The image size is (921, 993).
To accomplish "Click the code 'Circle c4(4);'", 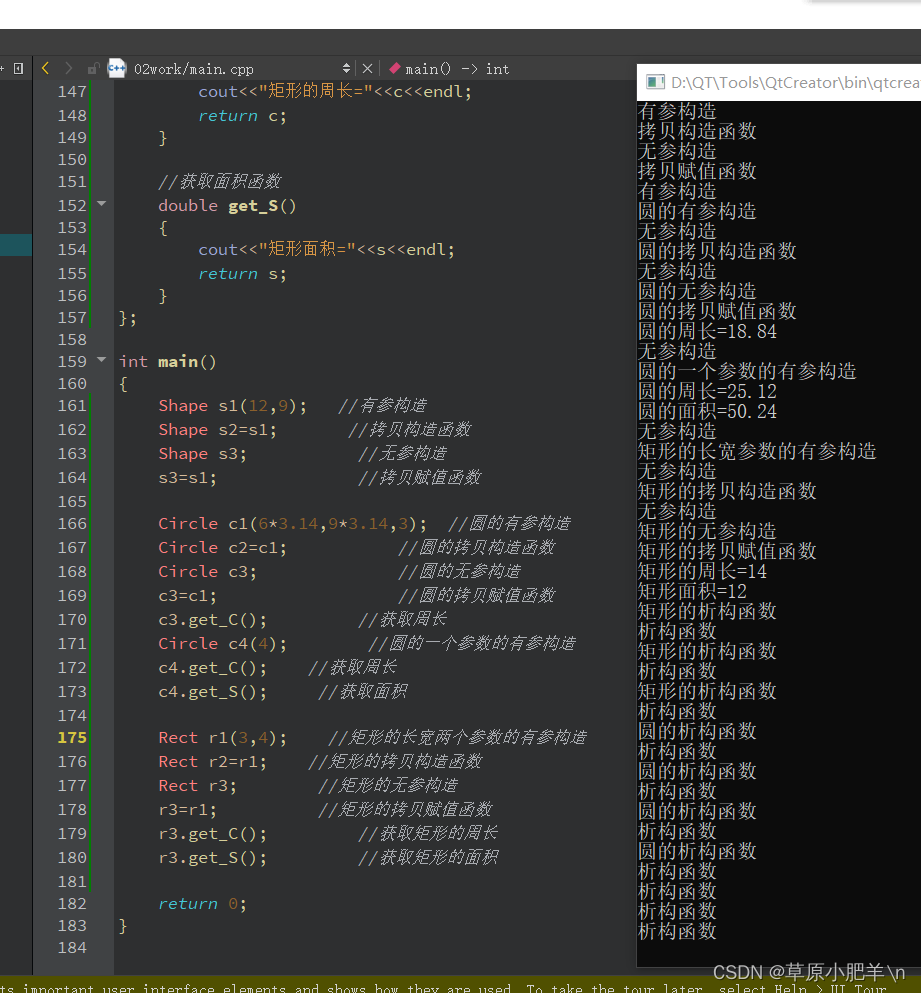I will coord(222,644).
